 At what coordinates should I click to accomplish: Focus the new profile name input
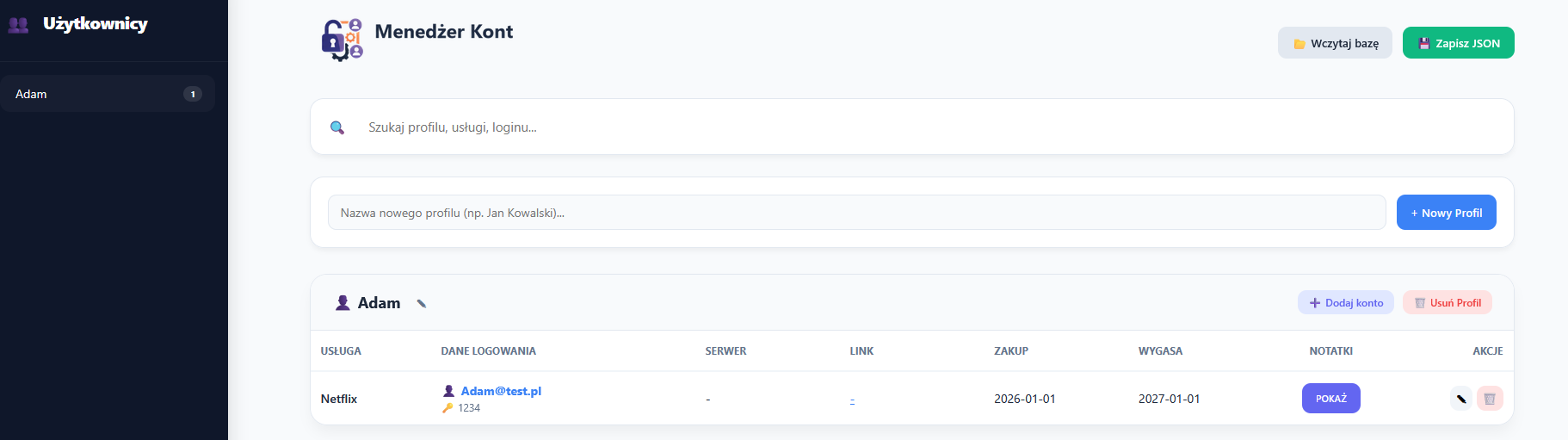(x=856, y=213)
